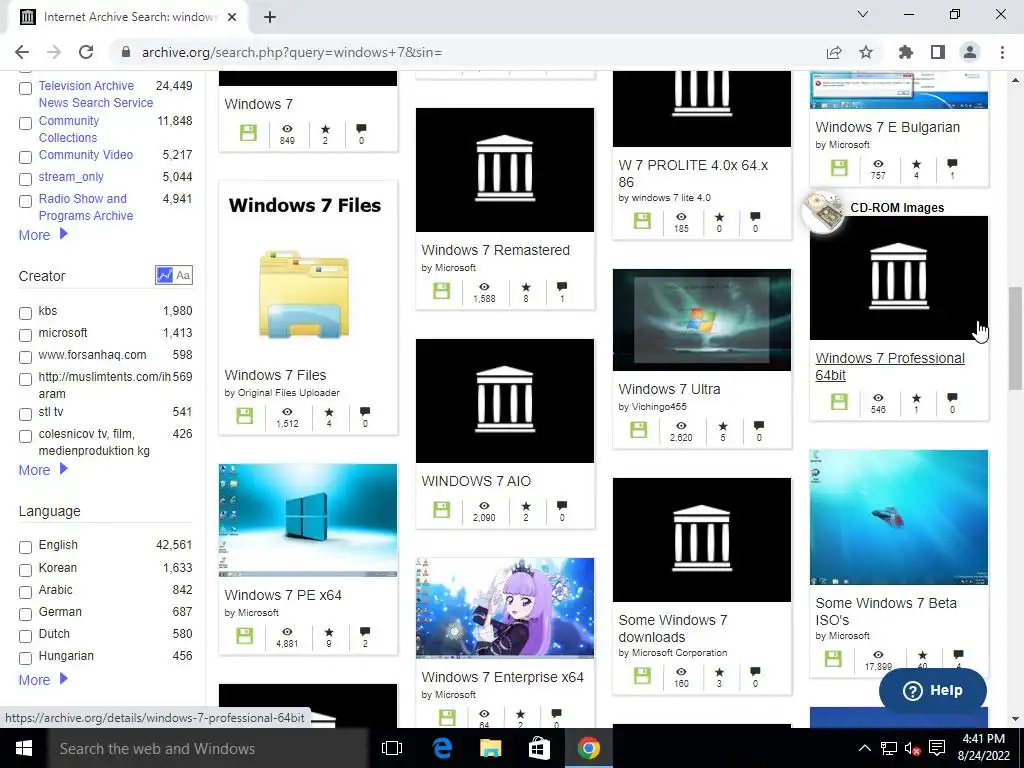Open the Windows 7 Remastered title link
The image size is (1024, 768).
495,250
